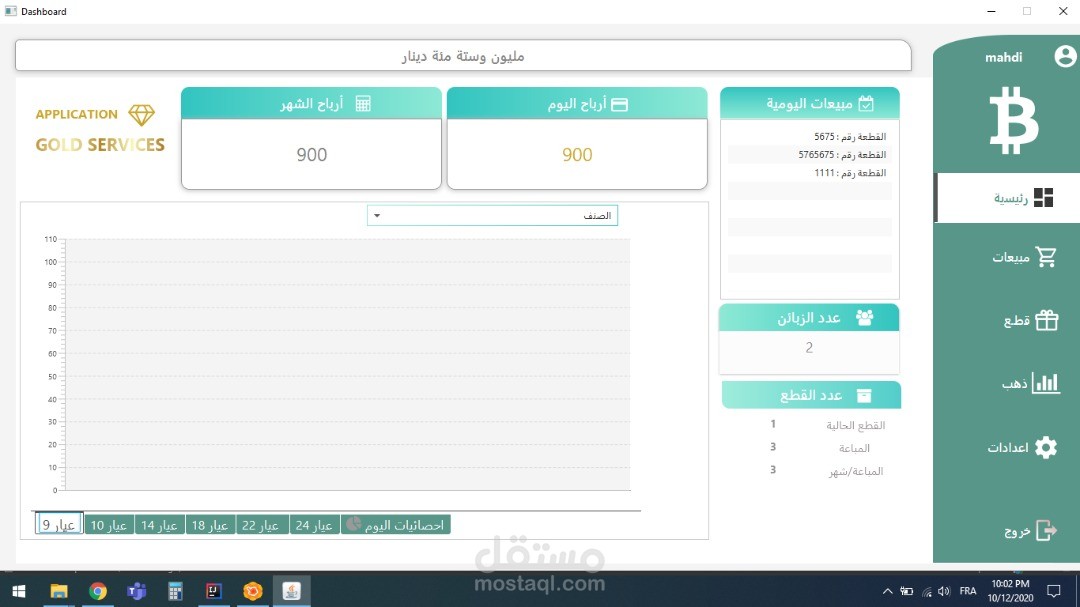
Task: Click the people icon beside عدد الزبائن
Action: tap(864, 317)
